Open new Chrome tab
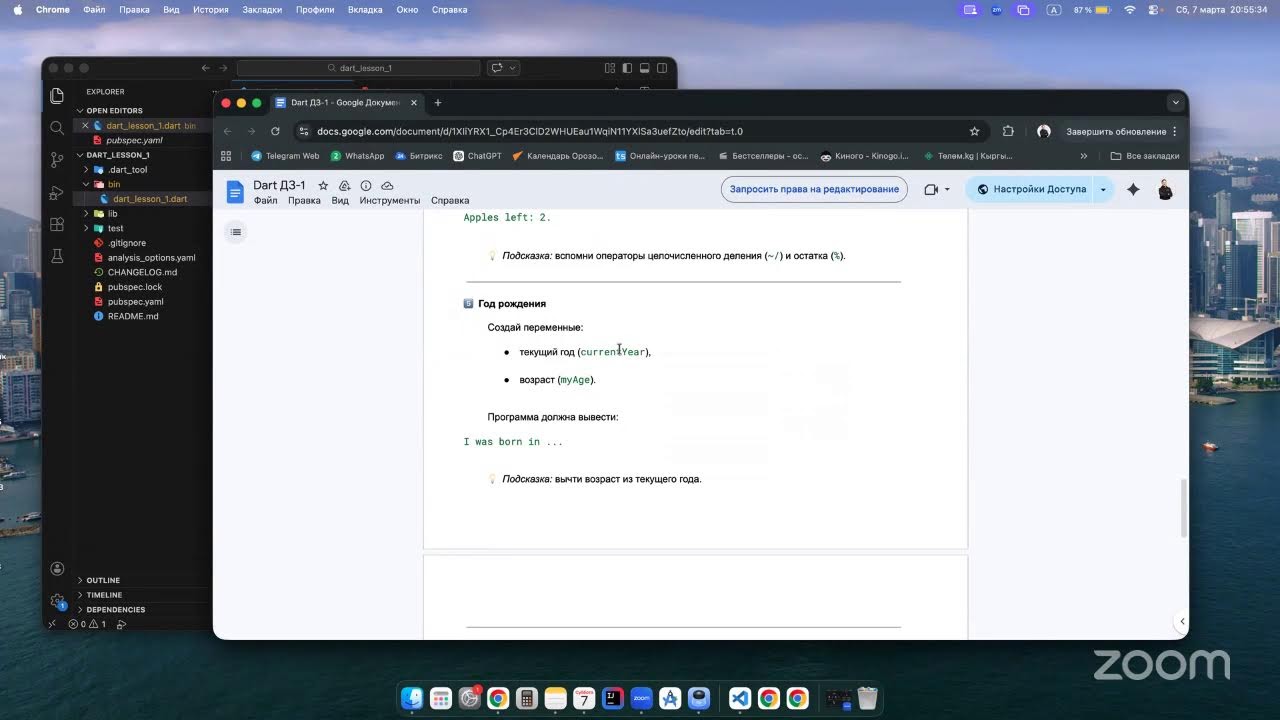 click(437, 102)
